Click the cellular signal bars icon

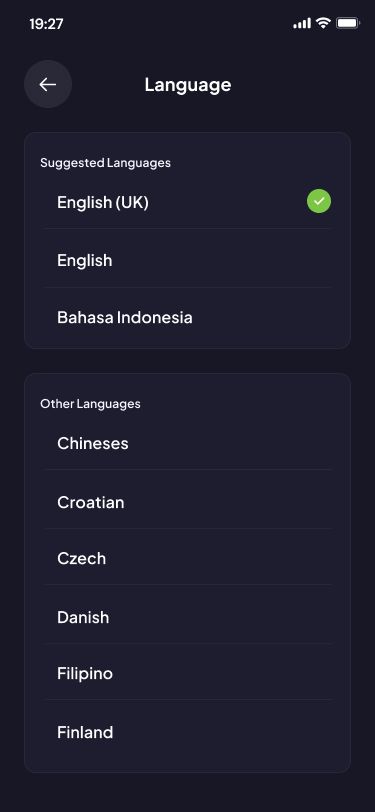[x=302, y=23]
